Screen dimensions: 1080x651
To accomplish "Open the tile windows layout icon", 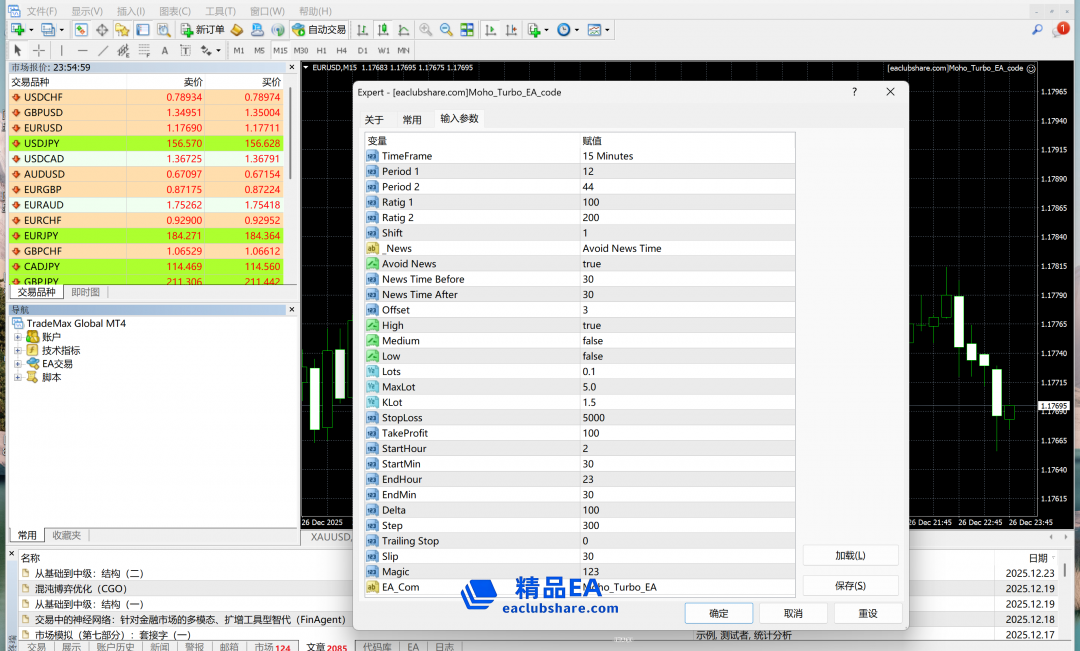I will [466, 30].
